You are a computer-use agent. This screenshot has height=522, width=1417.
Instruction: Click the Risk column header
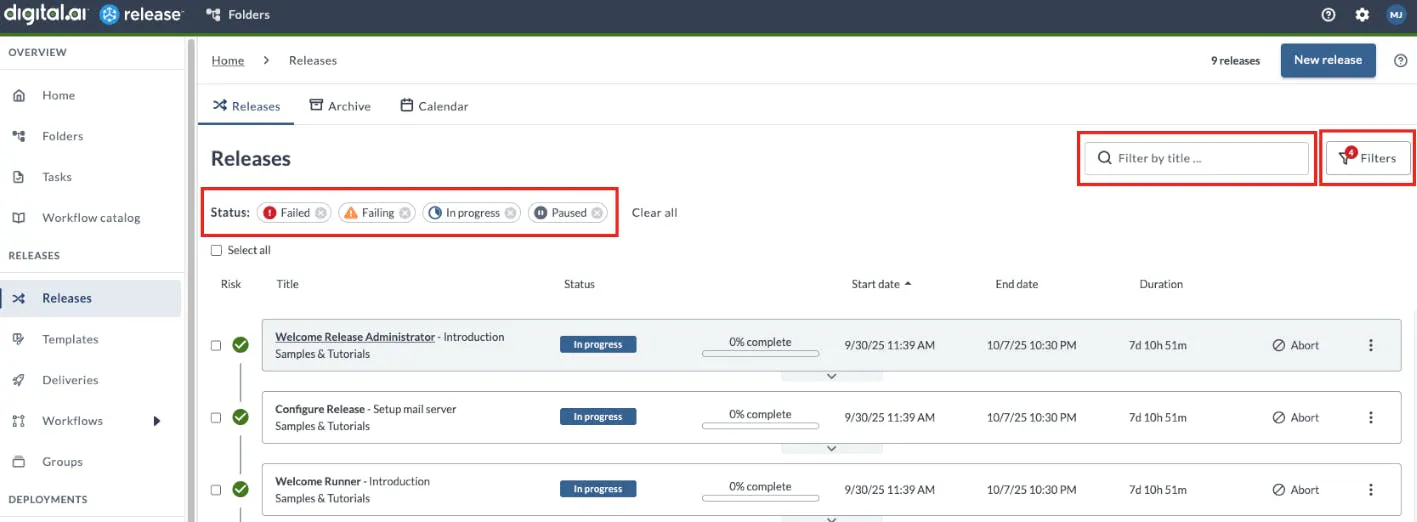pyautogui.click(x=231, y=284)
